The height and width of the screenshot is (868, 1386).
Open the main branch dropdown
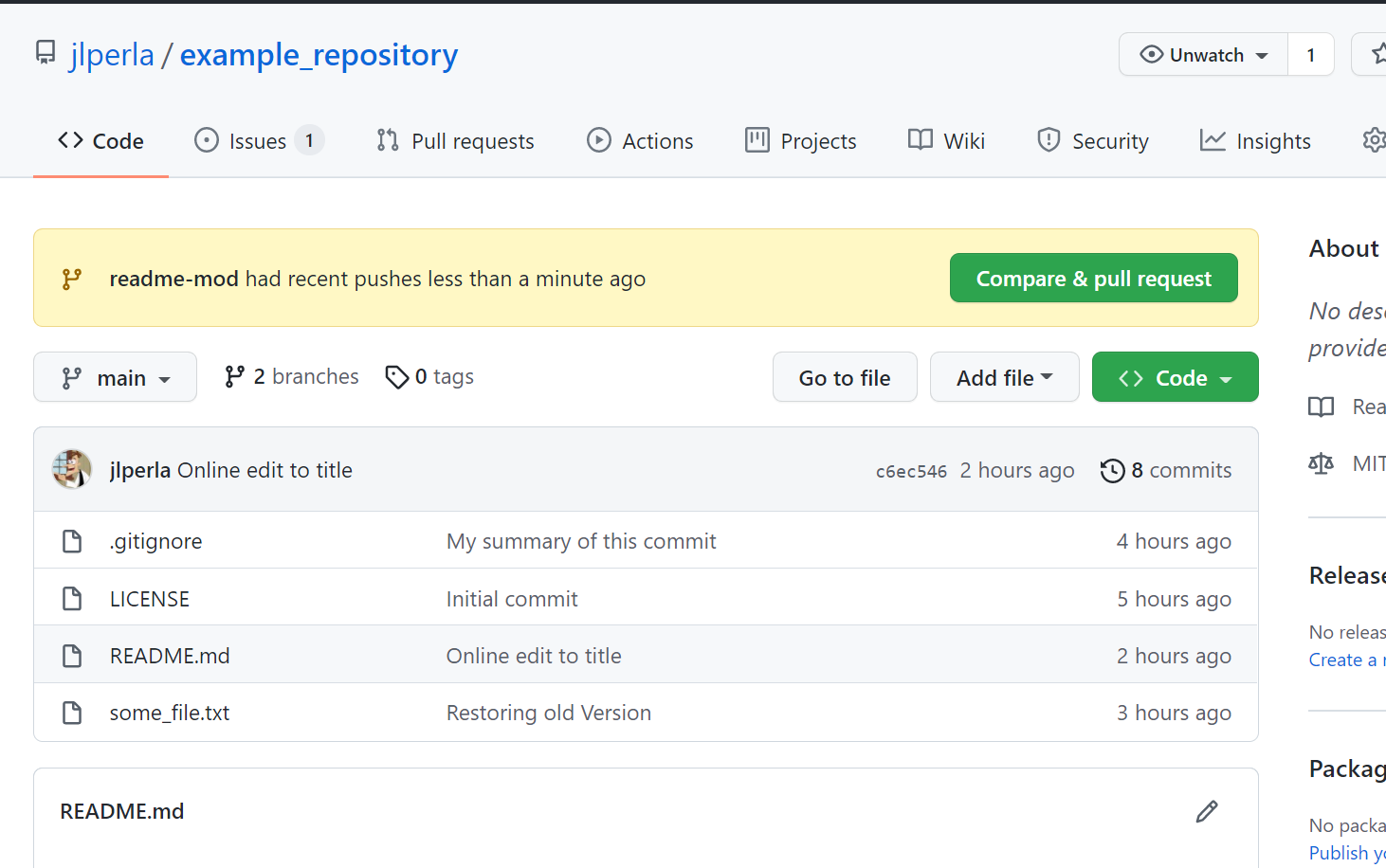tap(115, 377)
